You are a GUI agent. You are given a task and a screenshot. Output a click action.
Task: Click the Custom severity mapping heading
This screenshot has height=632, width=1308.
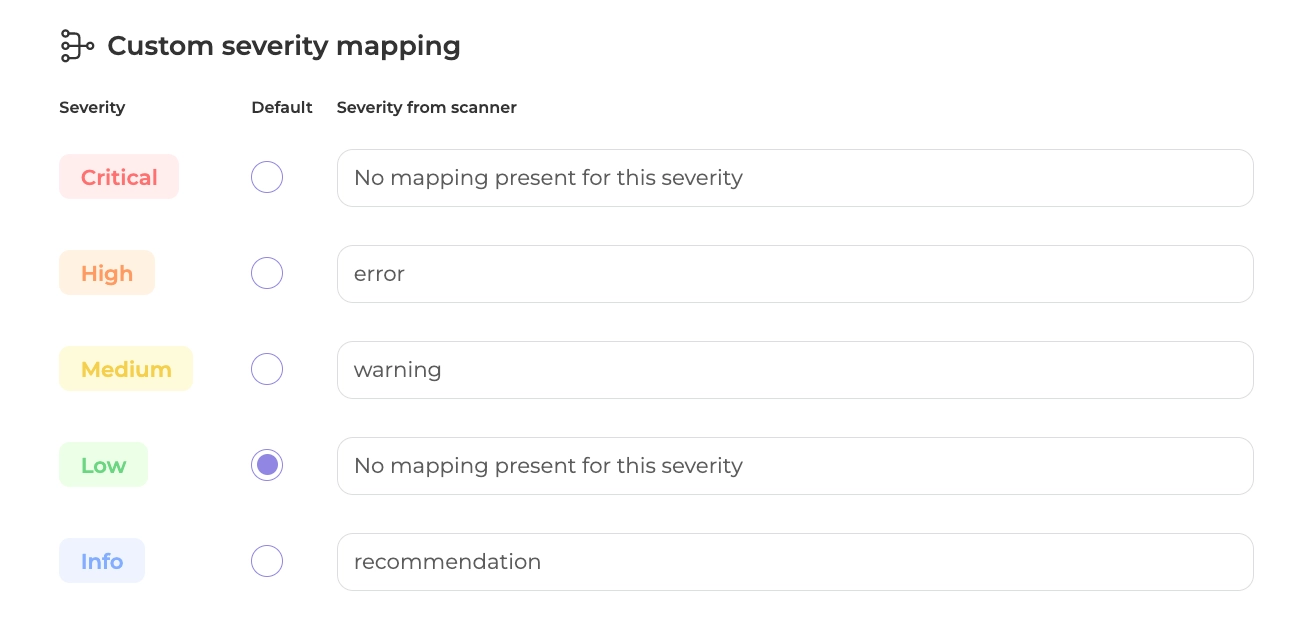pos(283,46)
